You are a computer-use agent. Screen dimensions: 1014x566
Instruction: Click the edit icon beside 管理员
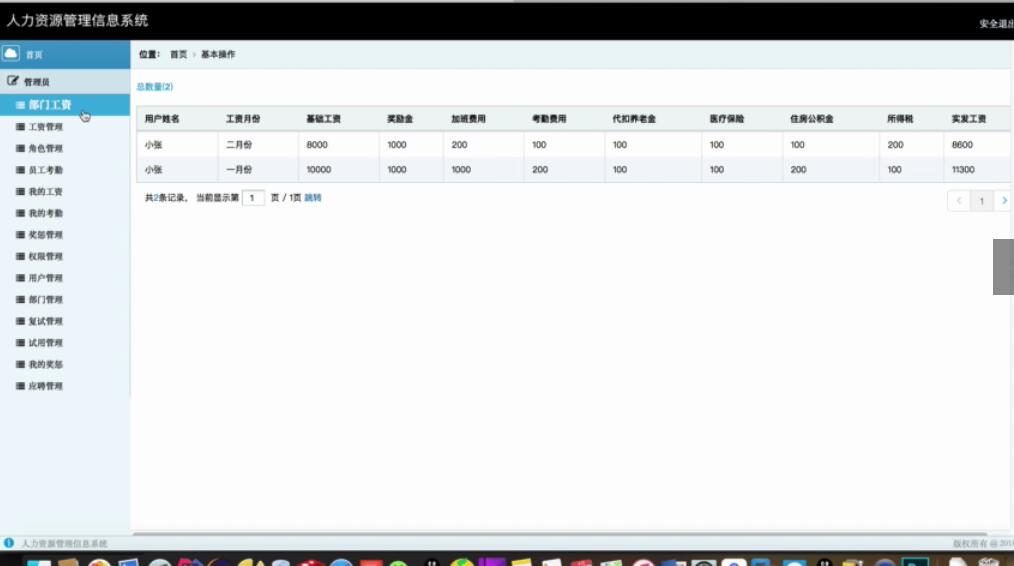pos(12,82)
